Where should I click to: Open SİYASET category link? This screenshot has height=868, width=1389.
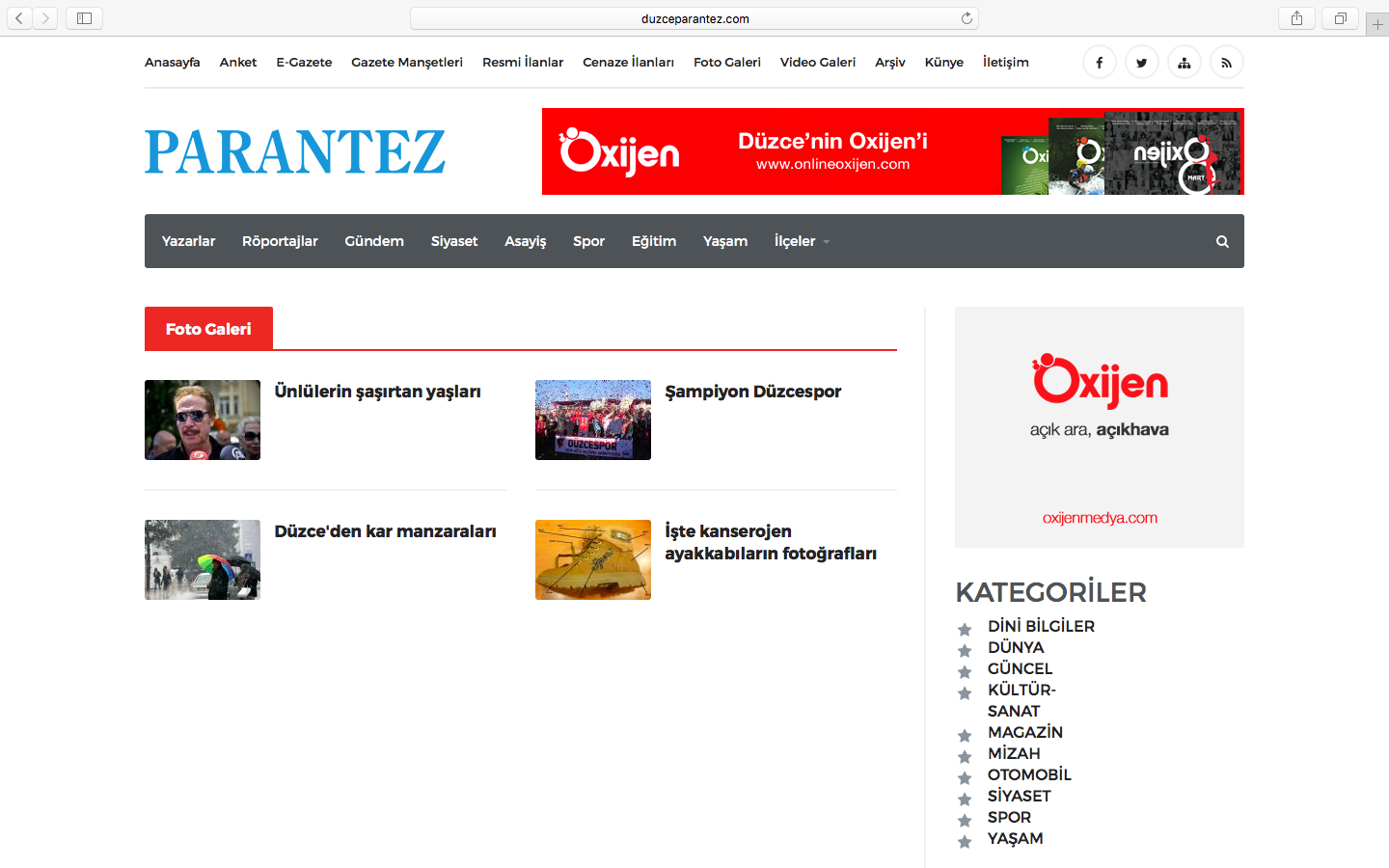click(1019, 796)
